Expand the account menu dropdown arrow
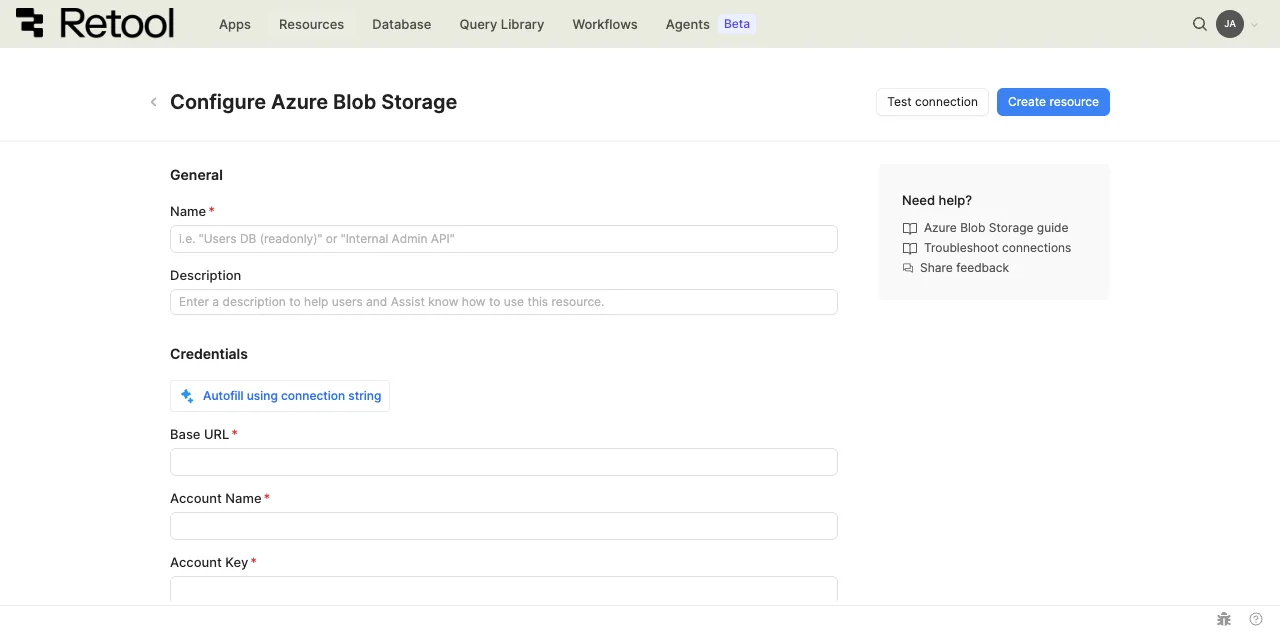The width and height of the screenshot is (1280, 633). click(1254, 24)
